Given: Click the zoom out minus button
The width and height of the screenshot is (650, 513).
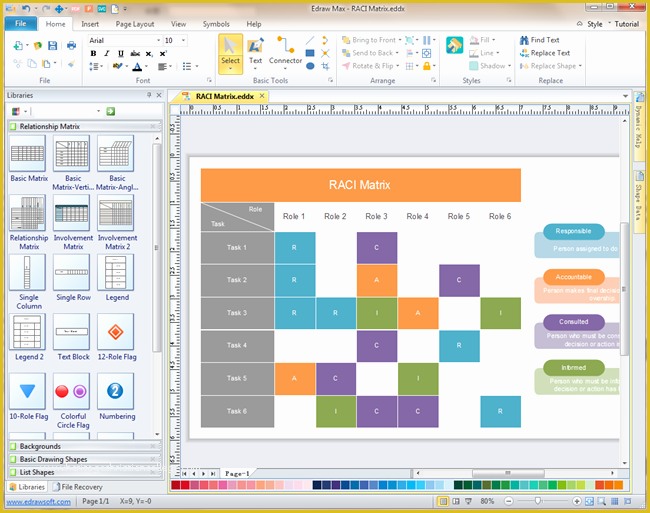Looking at the screenshot, I should click(508, 501).
